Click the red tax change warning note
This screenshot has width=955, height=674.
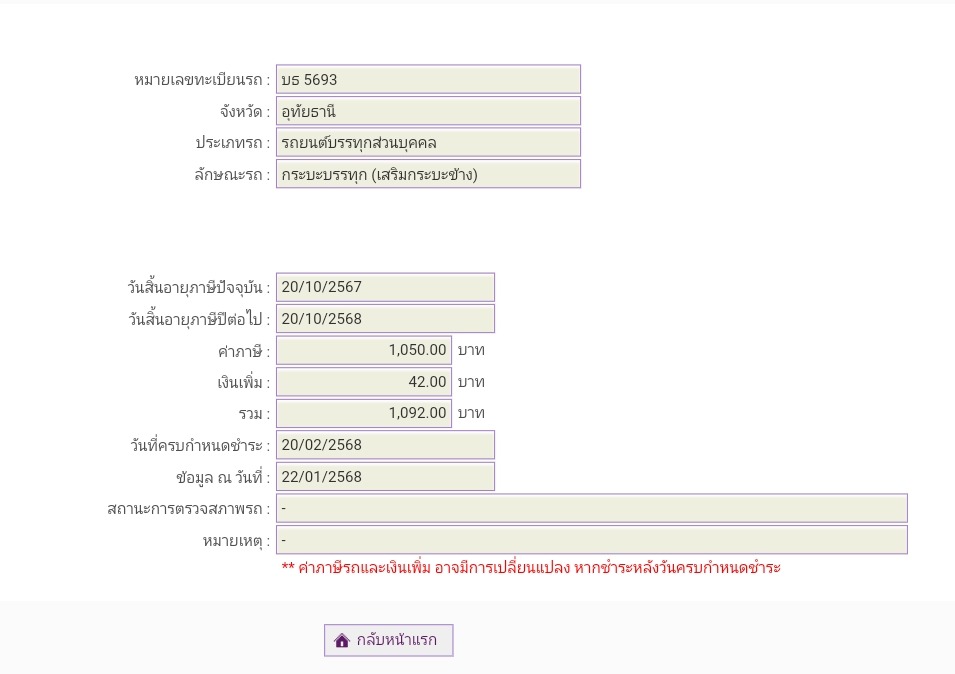pyautogui.click(x=531, y=567)
